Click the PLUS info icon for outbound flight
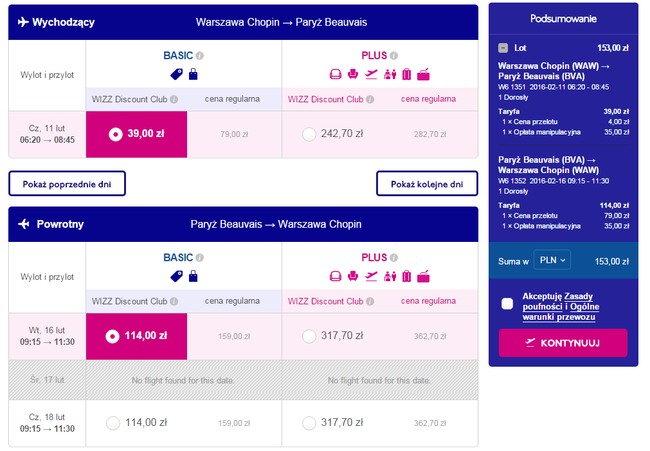This screenshot has width=650, height=451. (x=395, y=55)
